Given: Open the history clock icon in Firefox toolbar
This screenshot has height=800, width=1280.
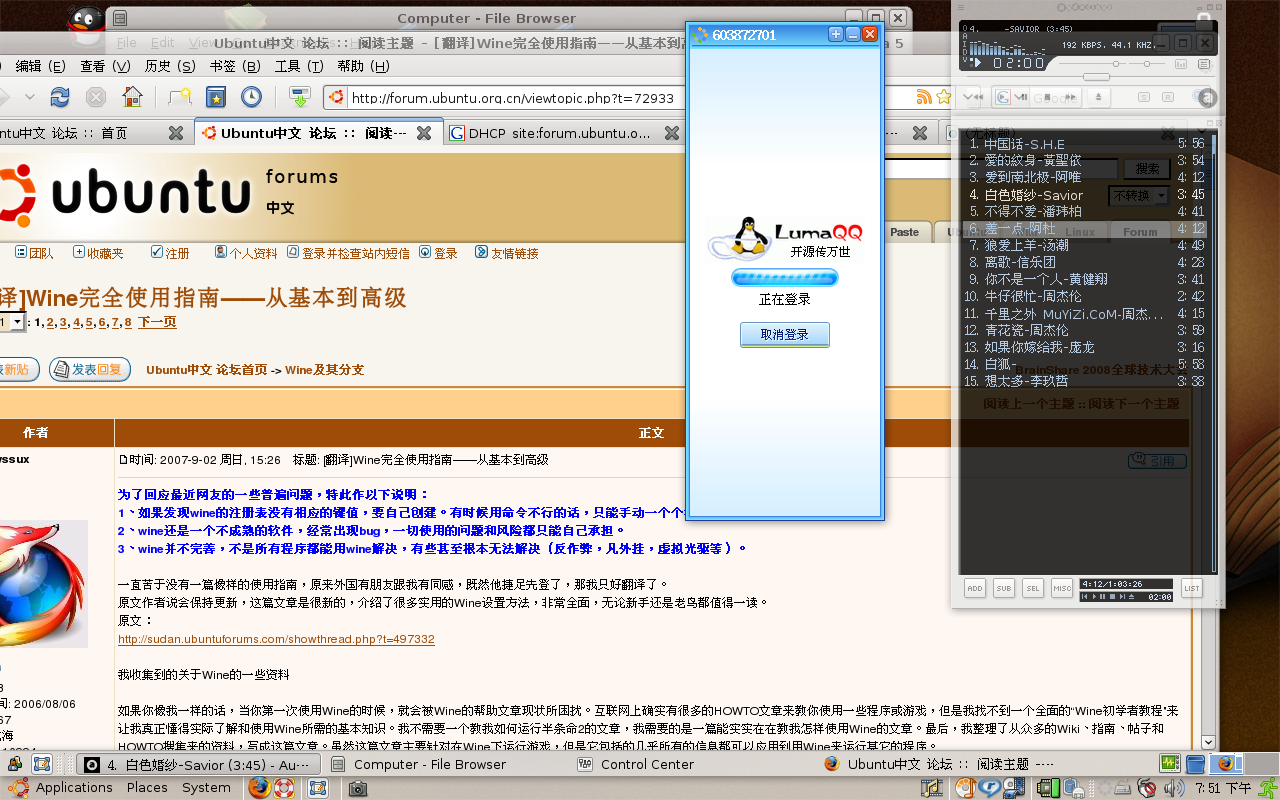Looking at the screenshot, I should click(x=251, y=97).
